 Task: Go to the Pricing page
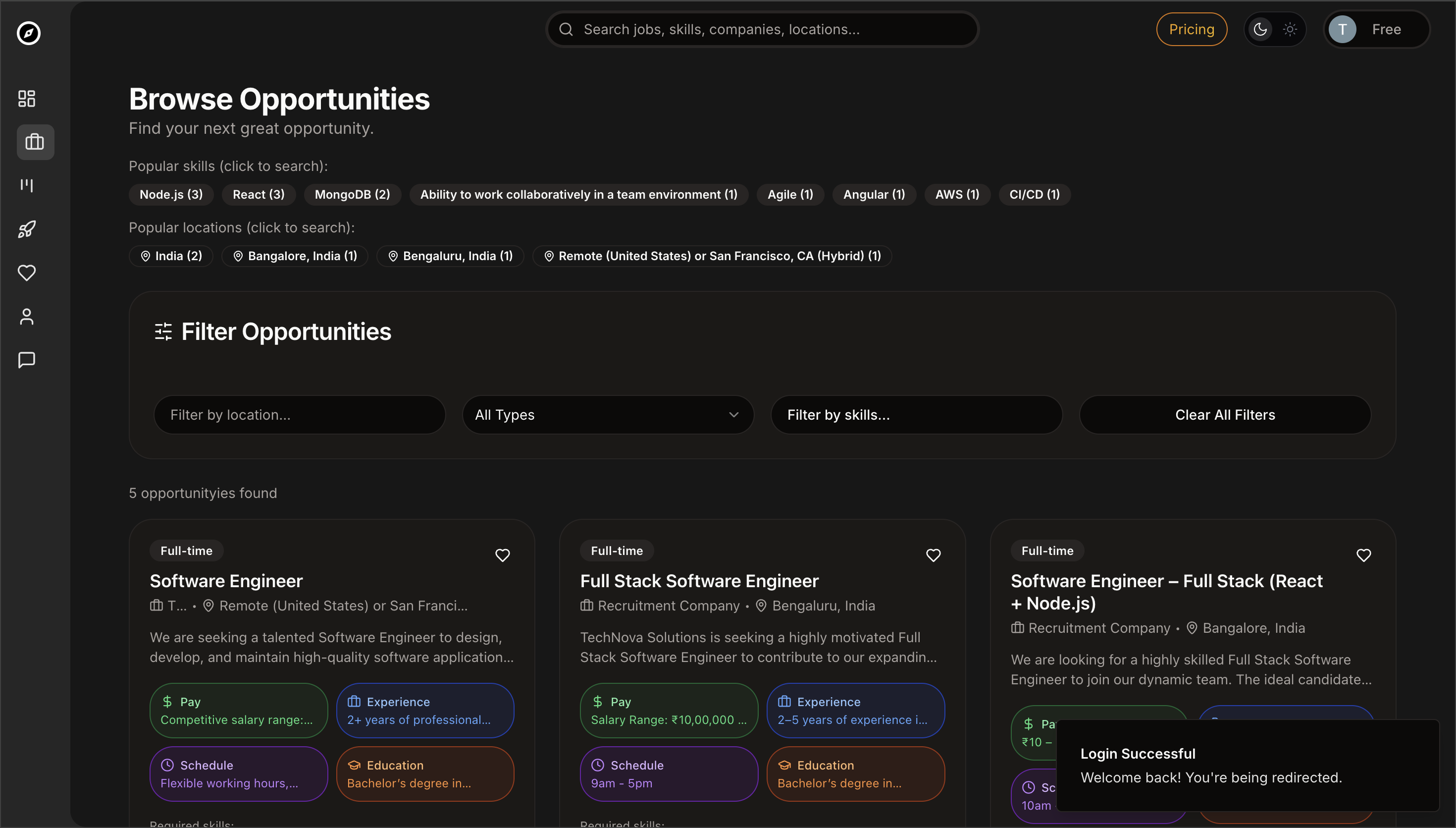tap(1191, 29)
